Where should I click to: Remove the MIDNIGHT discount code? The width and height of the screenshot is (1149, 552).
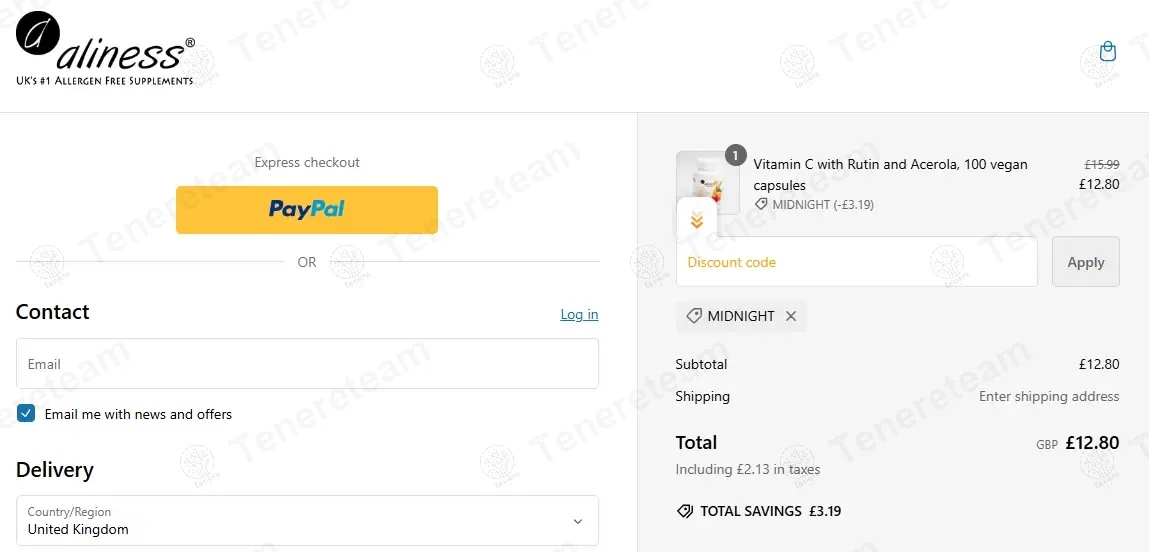(x=791, y=316)
